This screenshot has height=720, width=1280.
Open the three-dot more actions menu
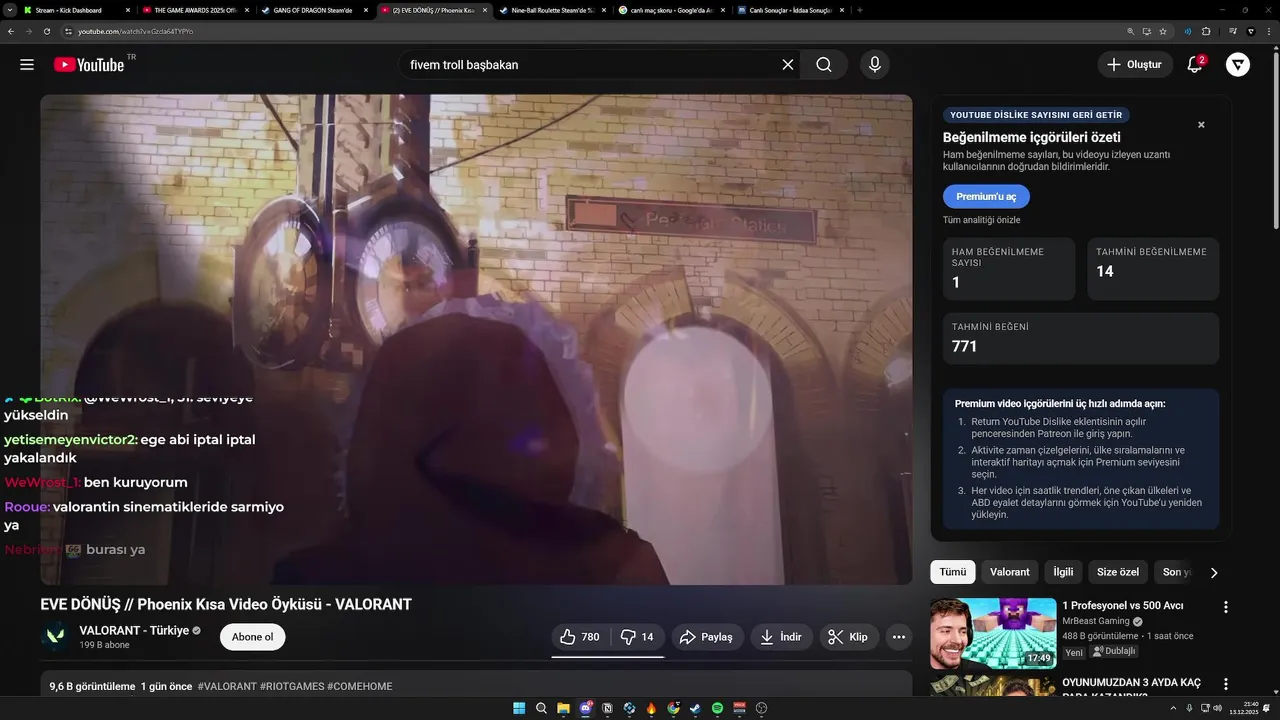[899, 637]
